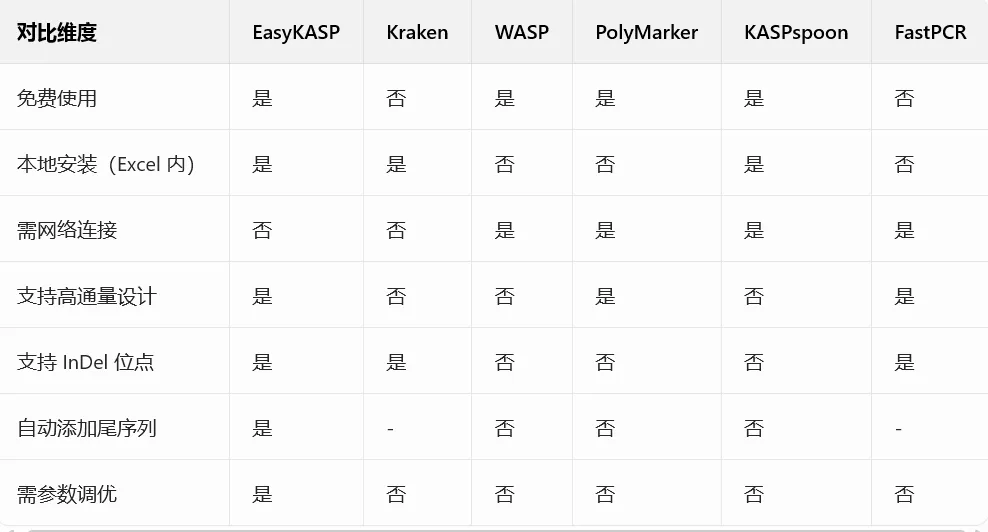Click EasyKASP's 是 cell in 需参数调优 row

pyautogui.click(x=262, y=494)
